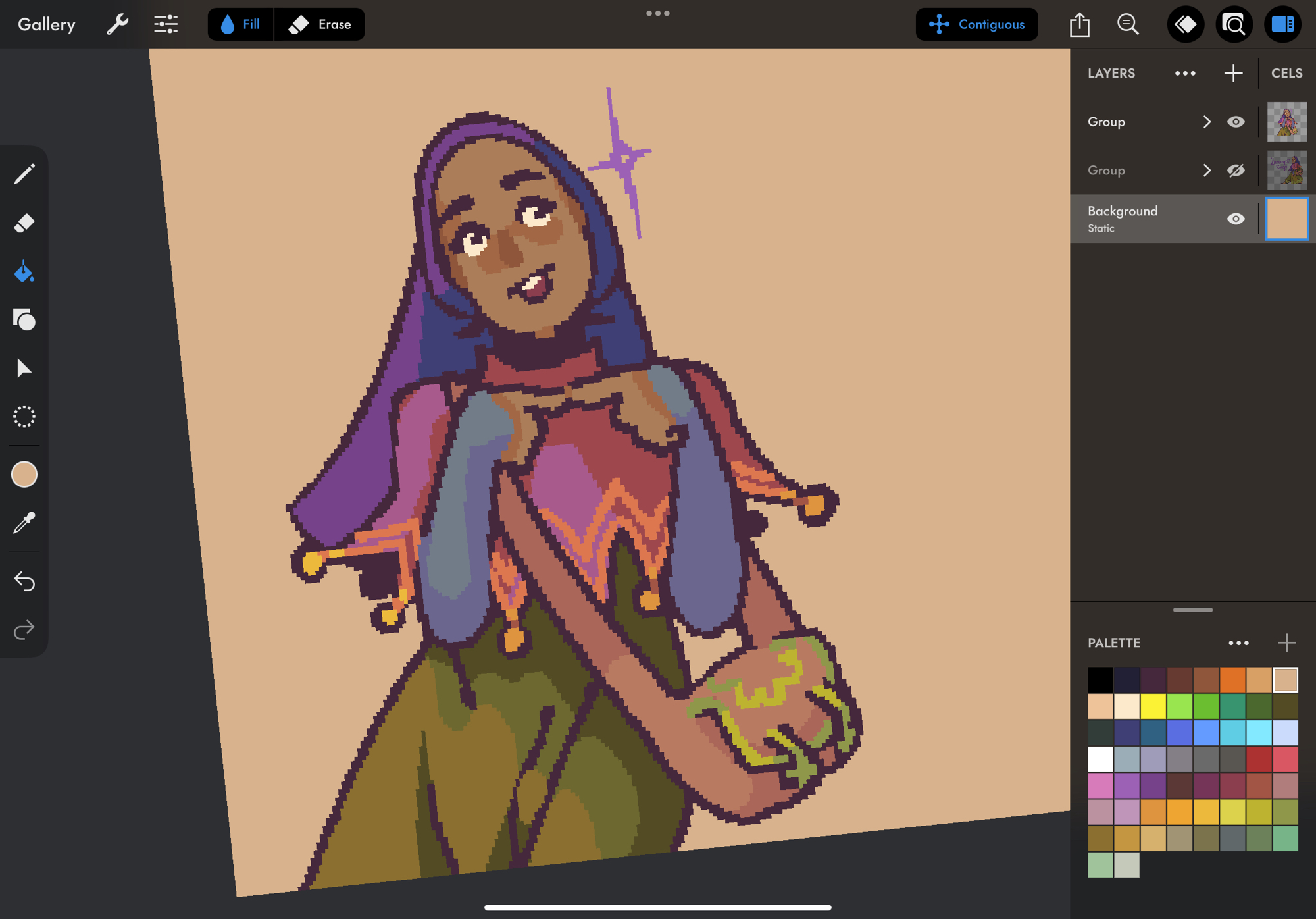Select the Eraser tool in sidebar
This screenshot has width=1316, height=919.
[x=24, y=223]
